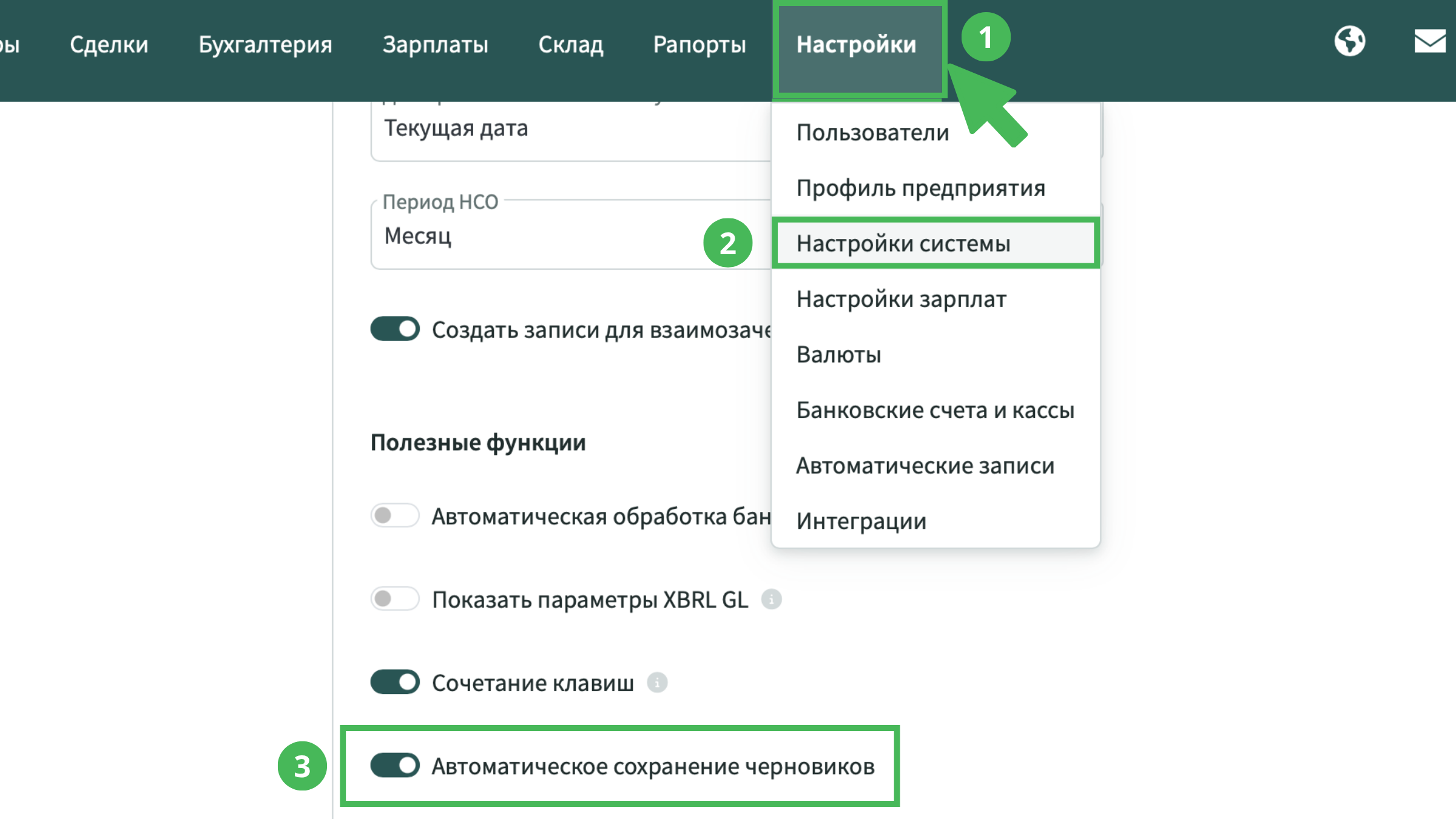Select Банковские счета и кассы entry

935,410
